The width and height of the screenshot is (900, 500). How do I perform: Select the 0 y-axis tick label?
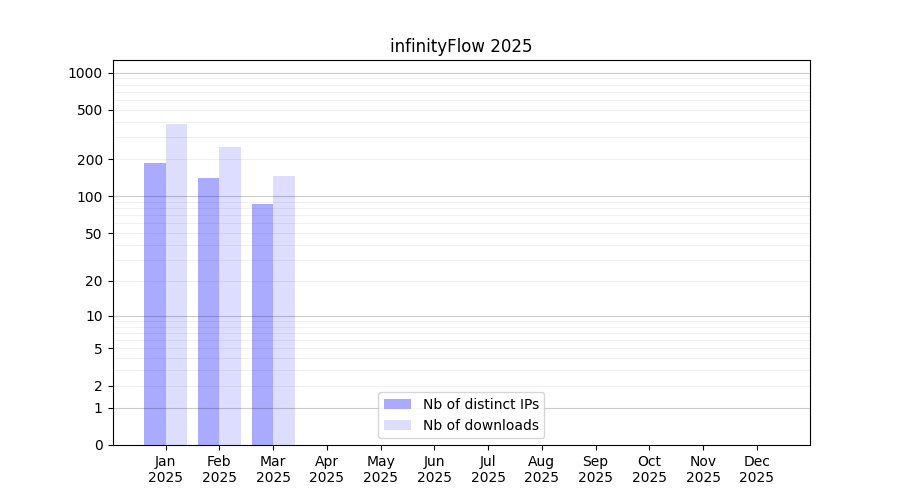tap(98, 445)
